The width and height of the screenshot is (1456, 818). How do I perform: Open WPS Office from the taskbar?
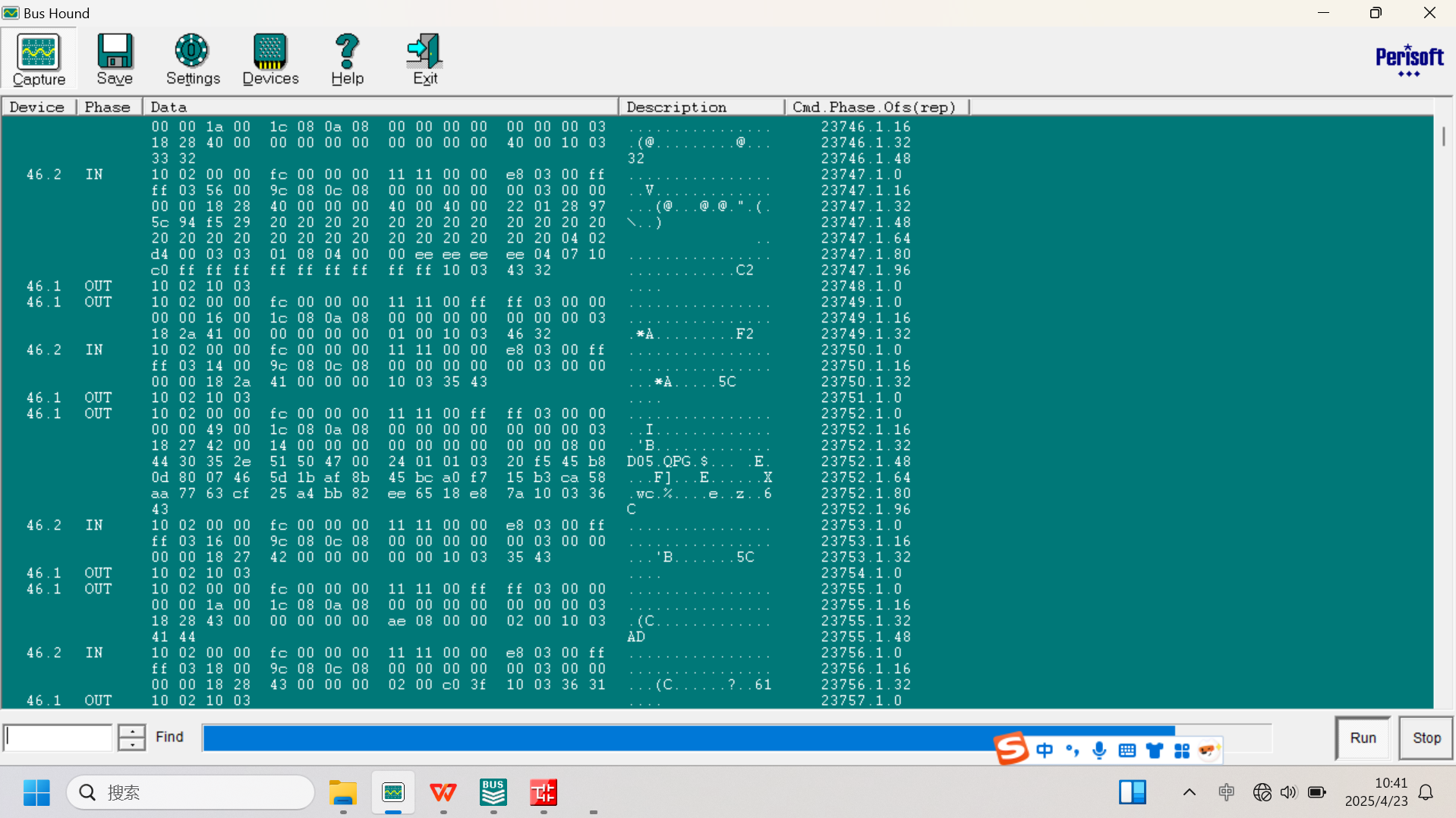coord(443,792)
